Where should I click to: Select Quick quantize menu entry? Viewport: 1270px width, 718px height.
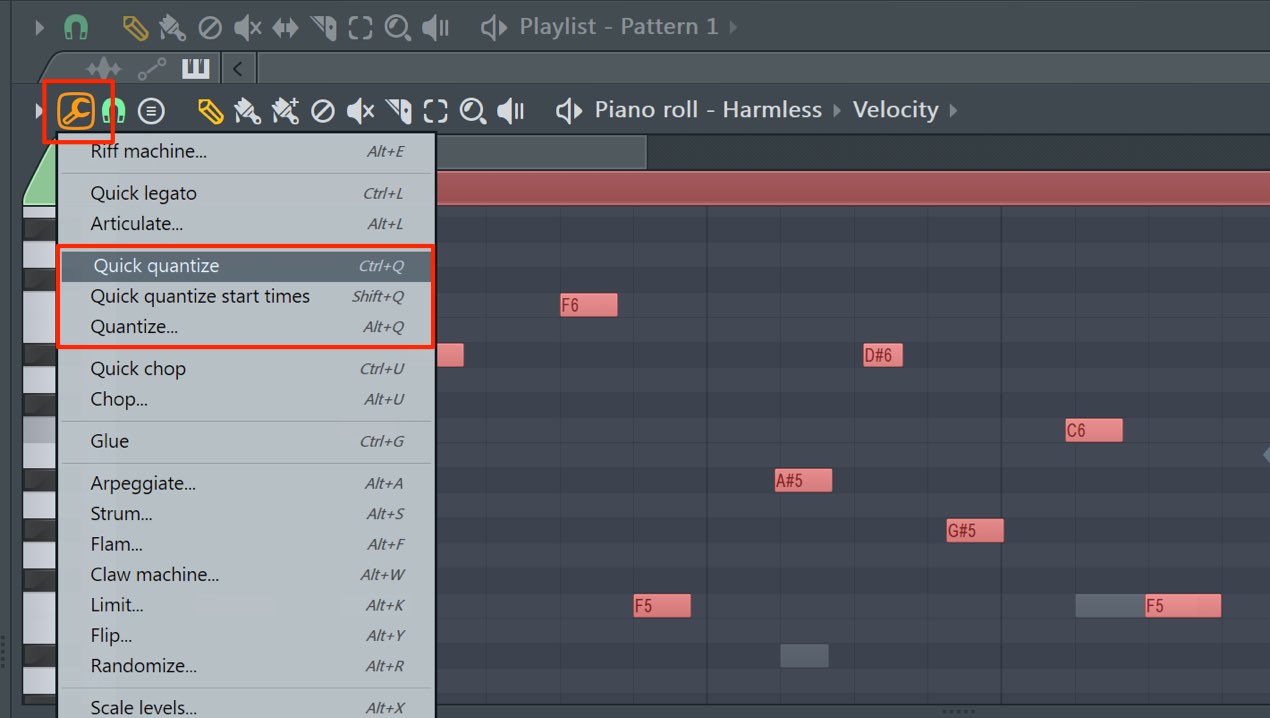click(247, 266)
